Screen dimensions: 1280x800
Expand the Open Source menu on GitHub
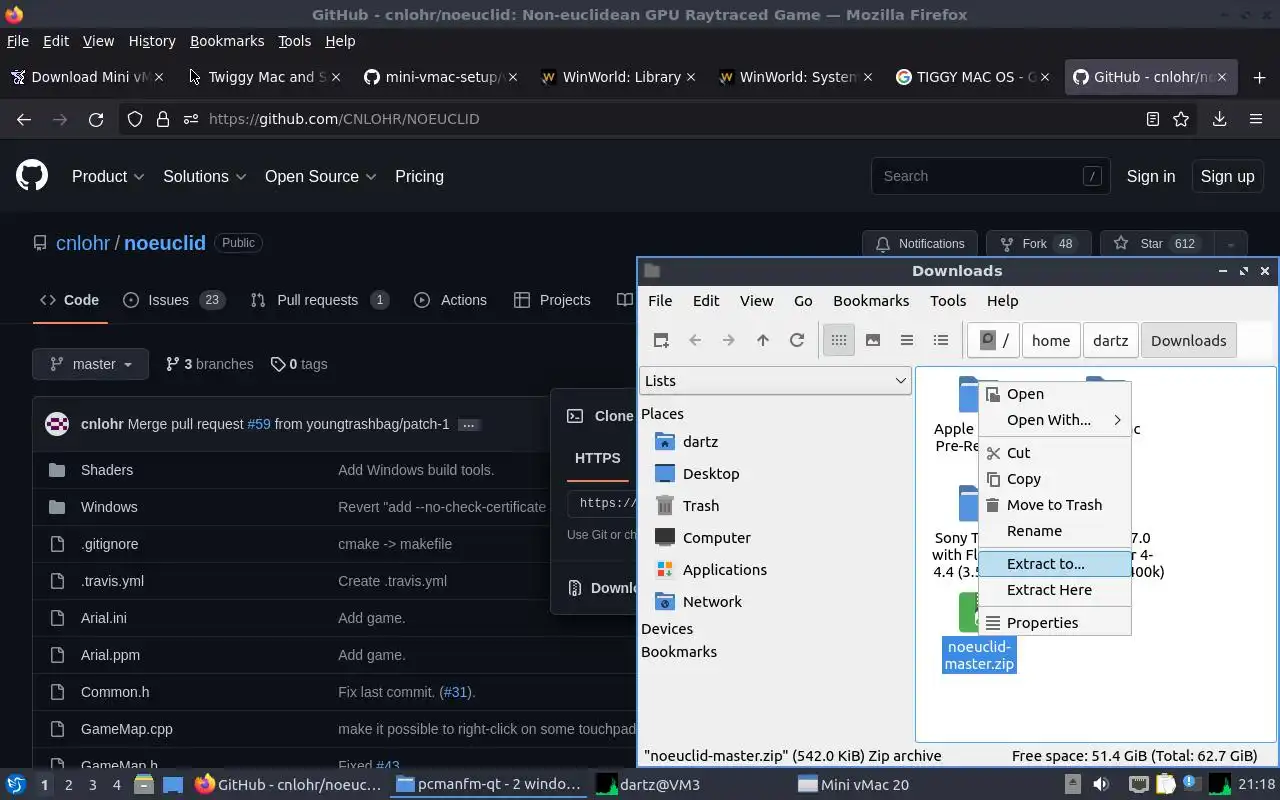pyautogui.click(x=321, y=176)
